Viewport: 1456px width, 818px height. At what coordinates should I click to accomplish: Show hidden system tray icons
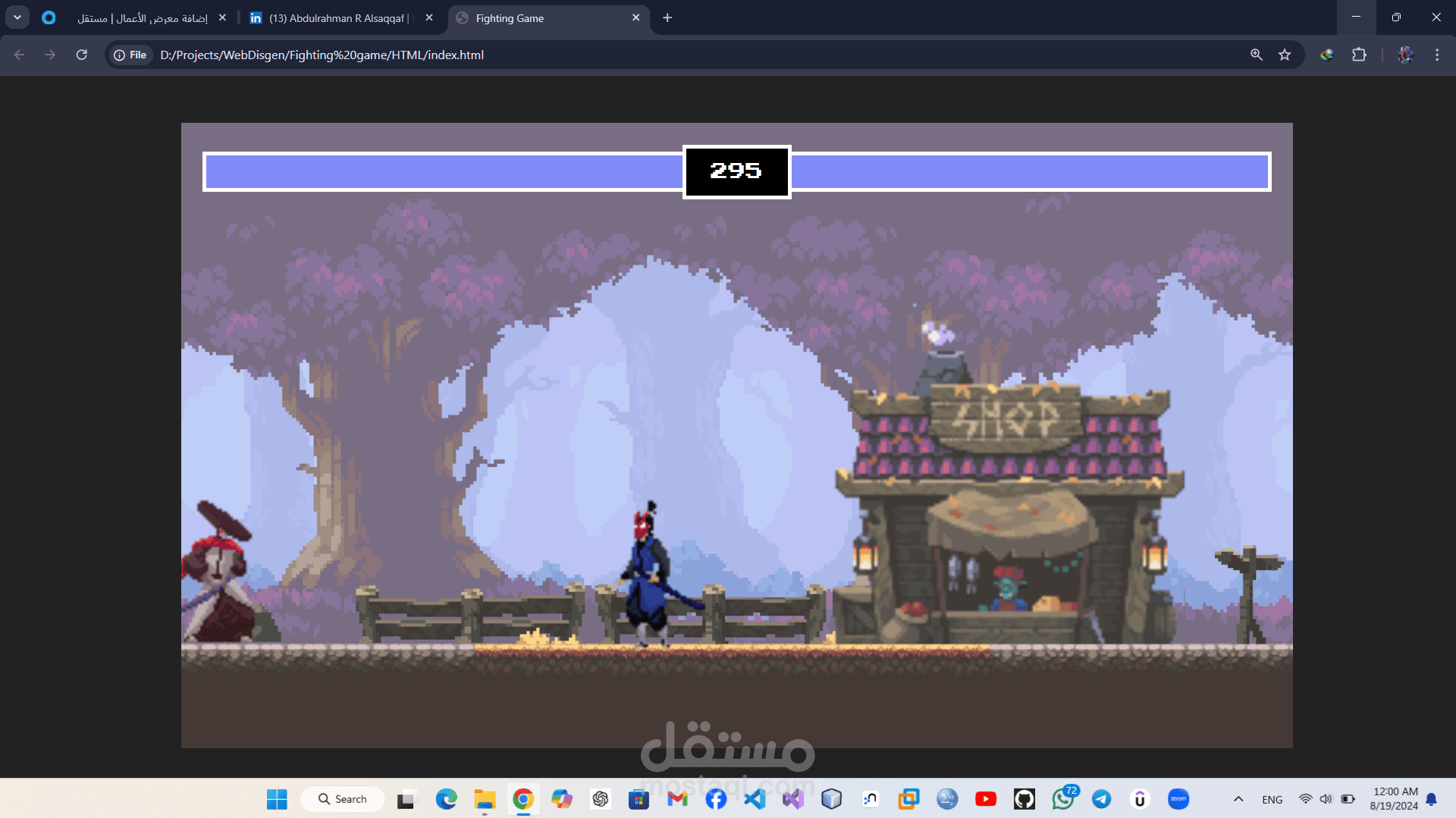[1238, 799]
